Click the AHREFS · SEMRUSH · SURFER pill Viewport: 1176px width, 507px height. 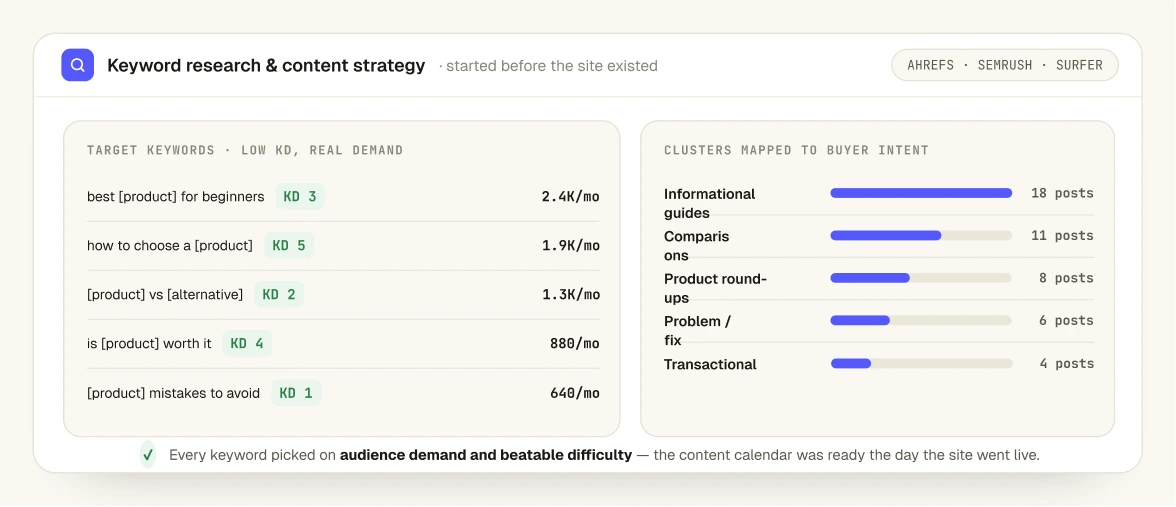pos(1004,65)
